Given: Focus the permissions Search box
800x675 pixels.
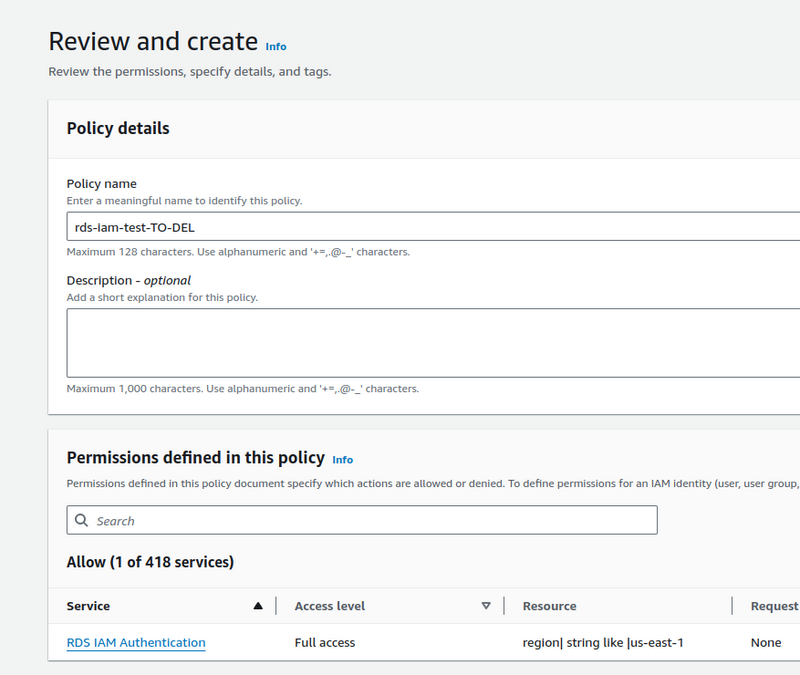Looking at the screenshot, I should coord(370,521).
